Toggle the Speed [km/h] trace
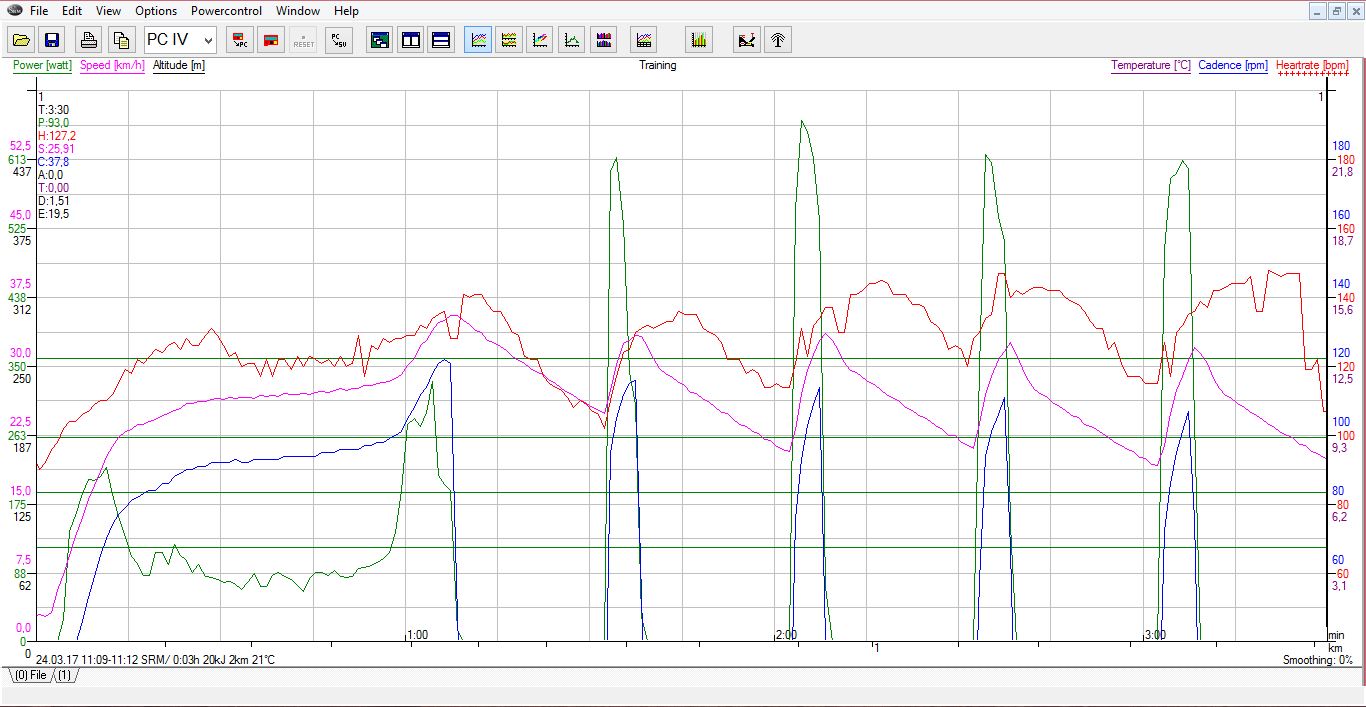 [x=112, y=66]
